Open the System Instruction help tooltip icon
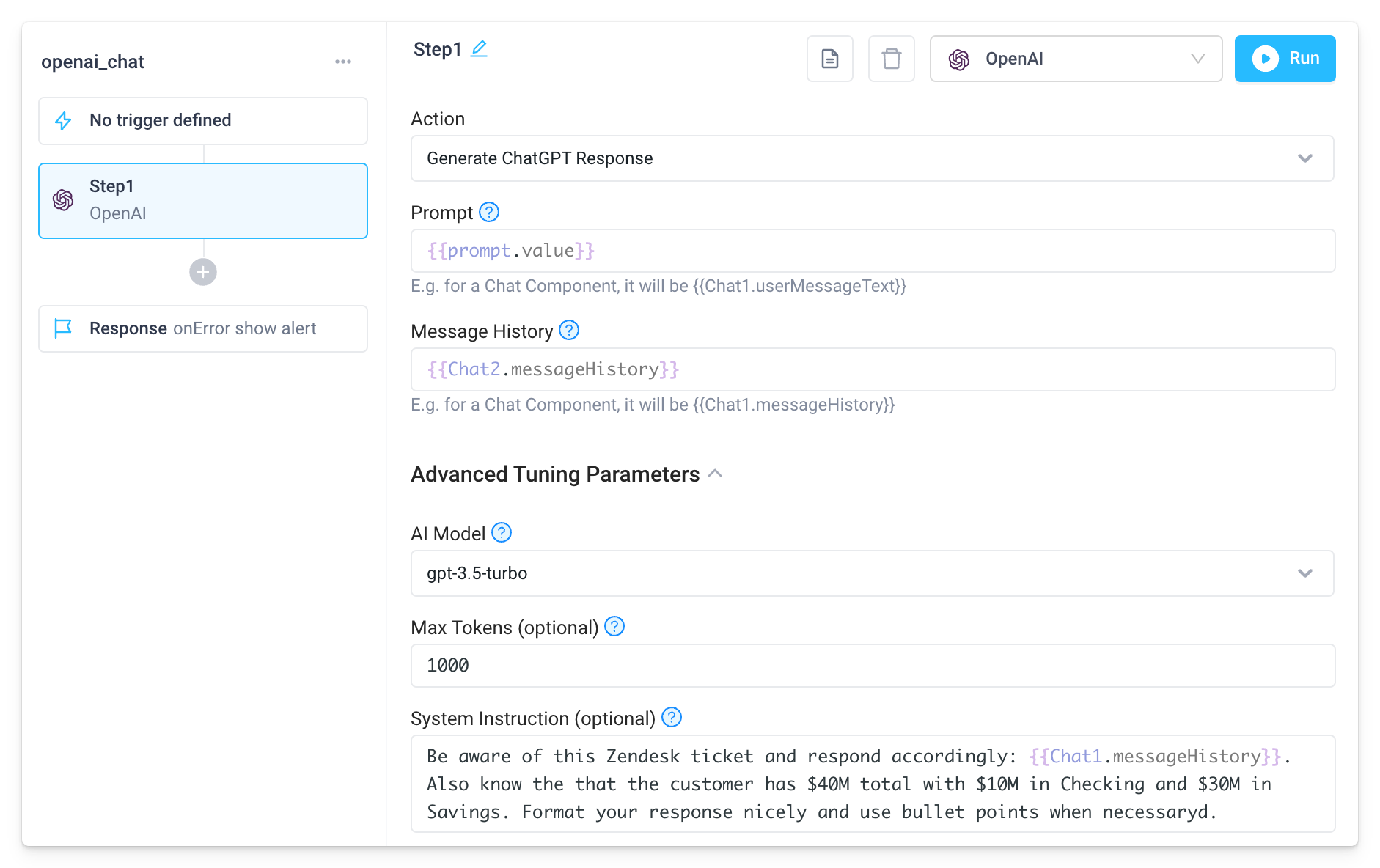 pos(671,718)
